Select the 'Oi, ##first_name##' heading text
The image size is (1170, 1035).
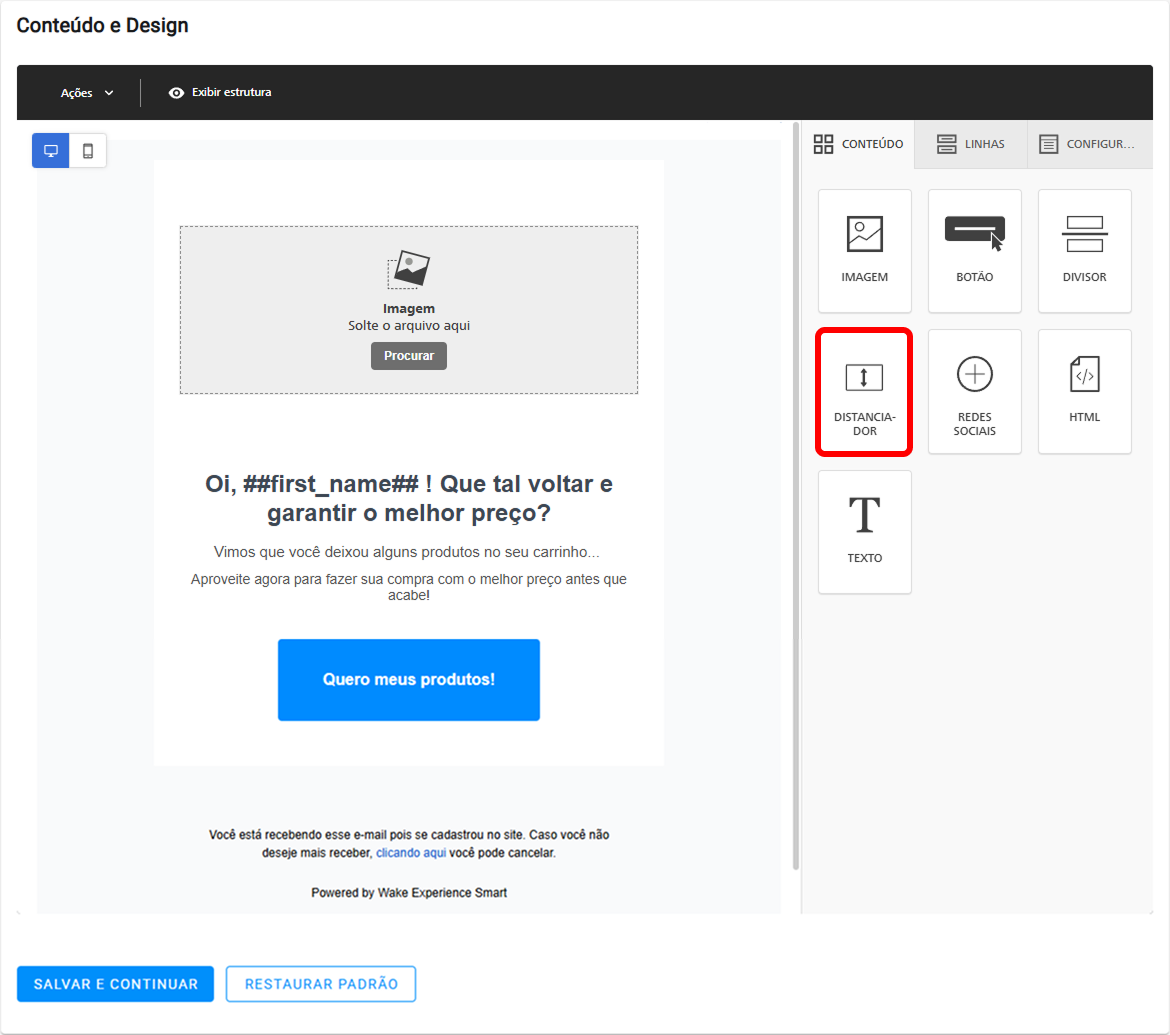[x=409, y=498]
